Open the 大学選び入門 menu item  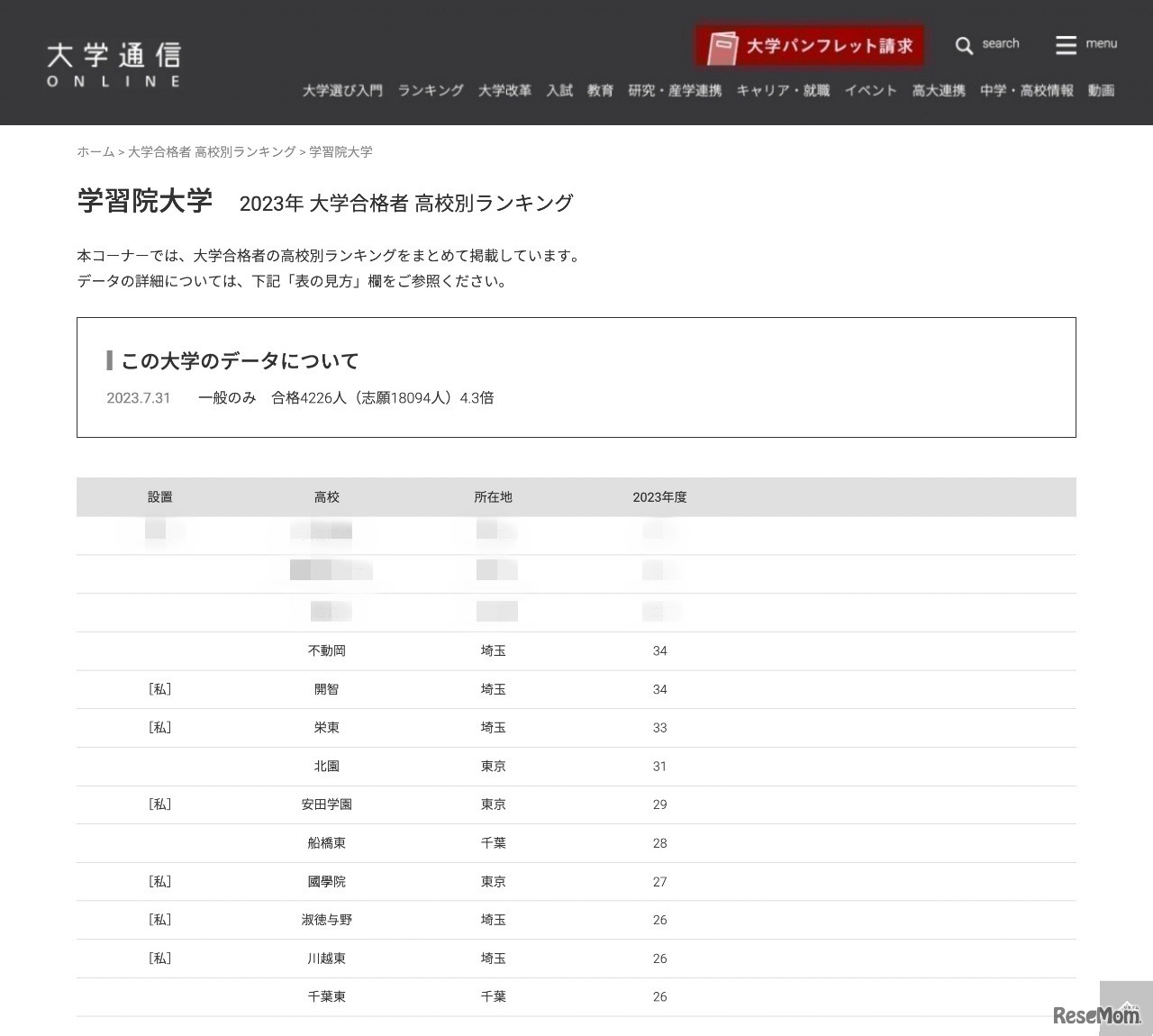(x=342, y=90)
